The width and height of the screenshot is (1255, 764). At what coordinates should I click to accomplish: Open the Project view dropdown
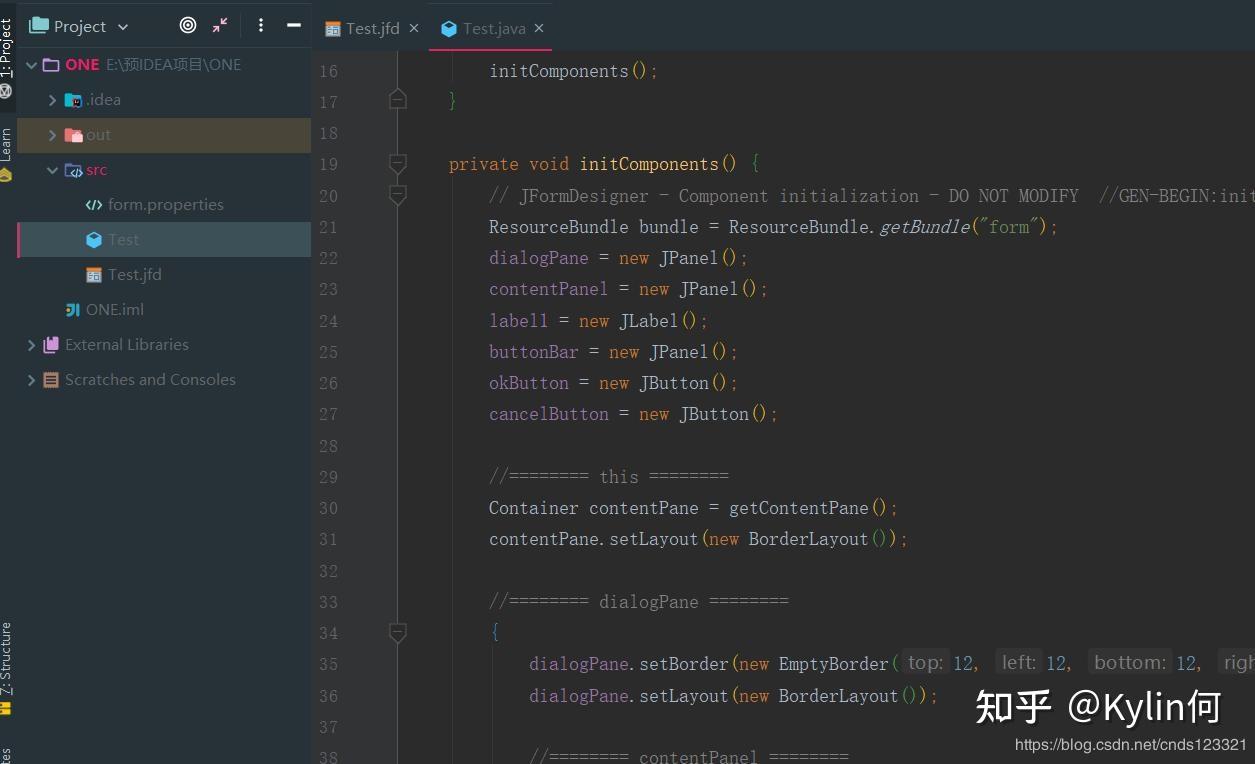pos(123,27)
